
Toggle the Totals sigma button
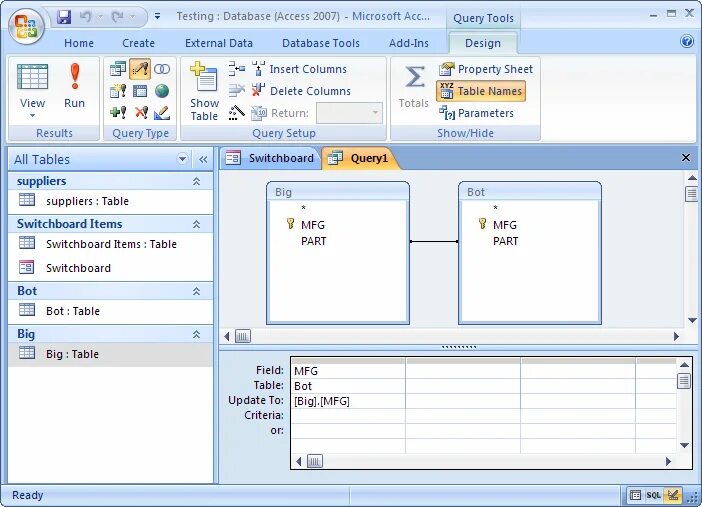(414, 87)
